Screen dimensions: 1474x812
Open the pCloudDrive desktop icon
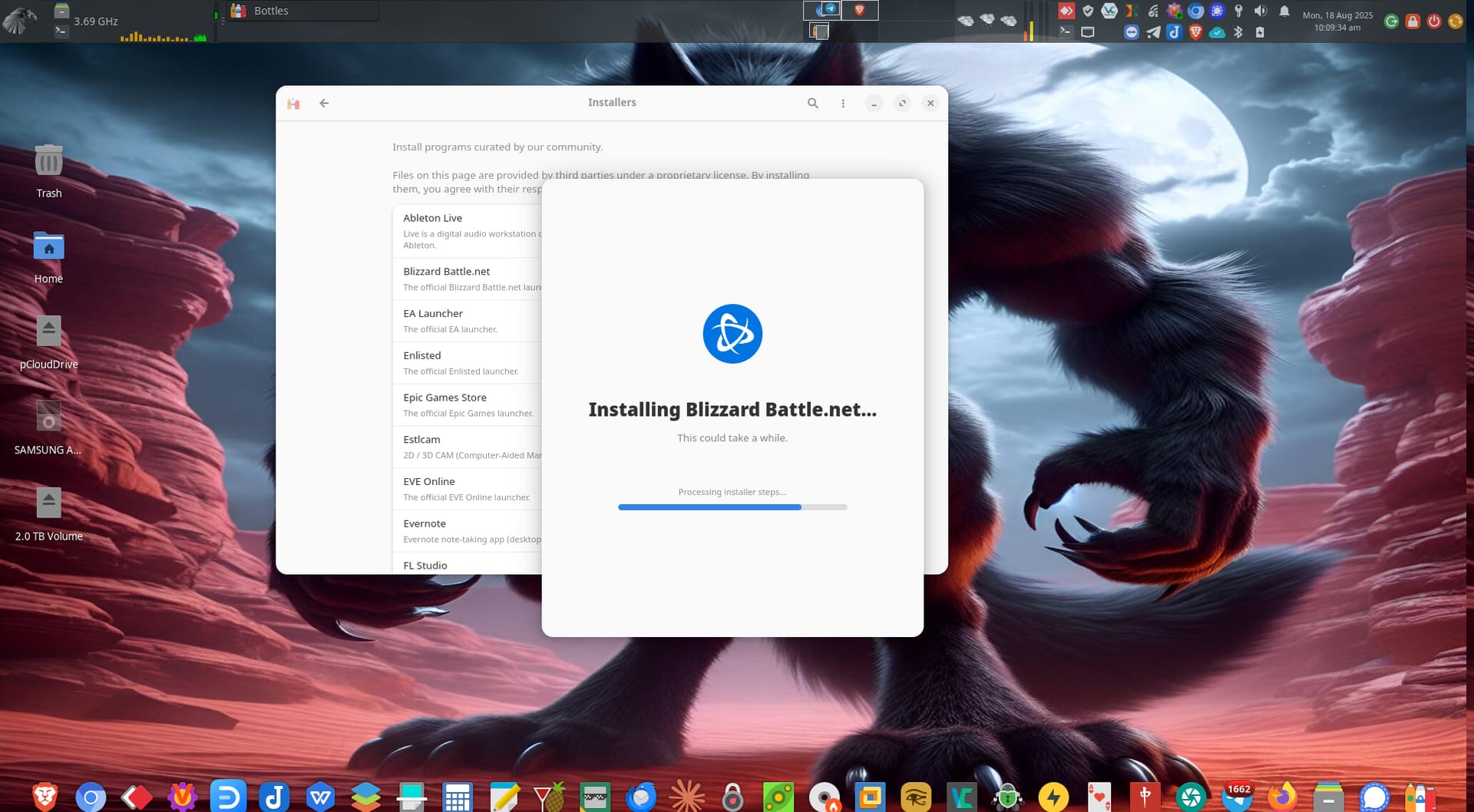(48, 343)
